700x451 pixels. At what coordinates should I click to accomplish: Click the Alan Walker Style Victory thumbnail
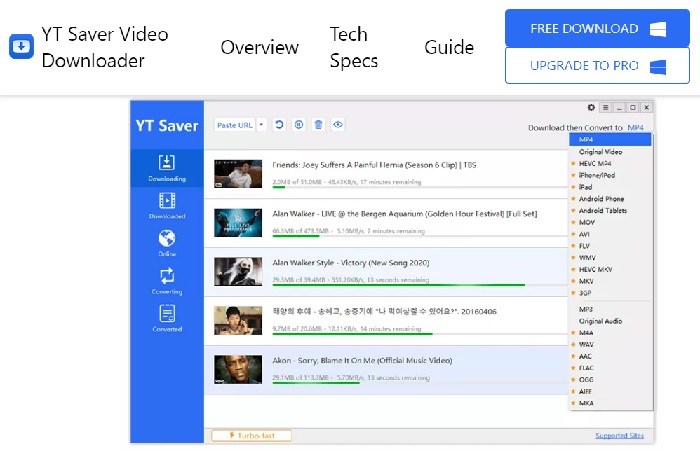(x=238, y=271)
